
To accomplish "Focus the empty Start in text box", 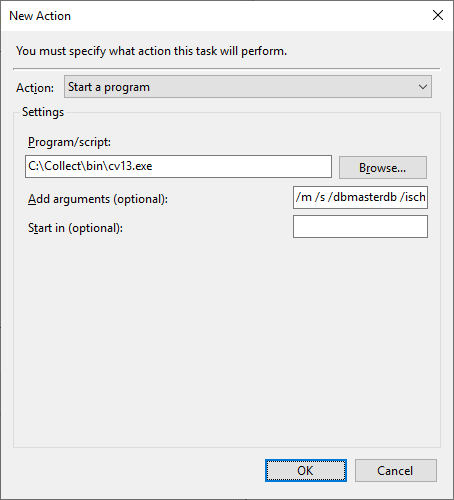I will point(360,227).
